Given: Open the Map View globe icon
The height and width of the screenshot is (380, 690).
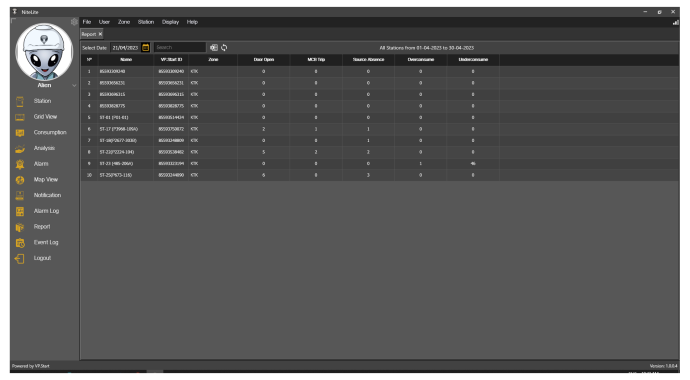Looking at the screenshot, I should [20, 180].
